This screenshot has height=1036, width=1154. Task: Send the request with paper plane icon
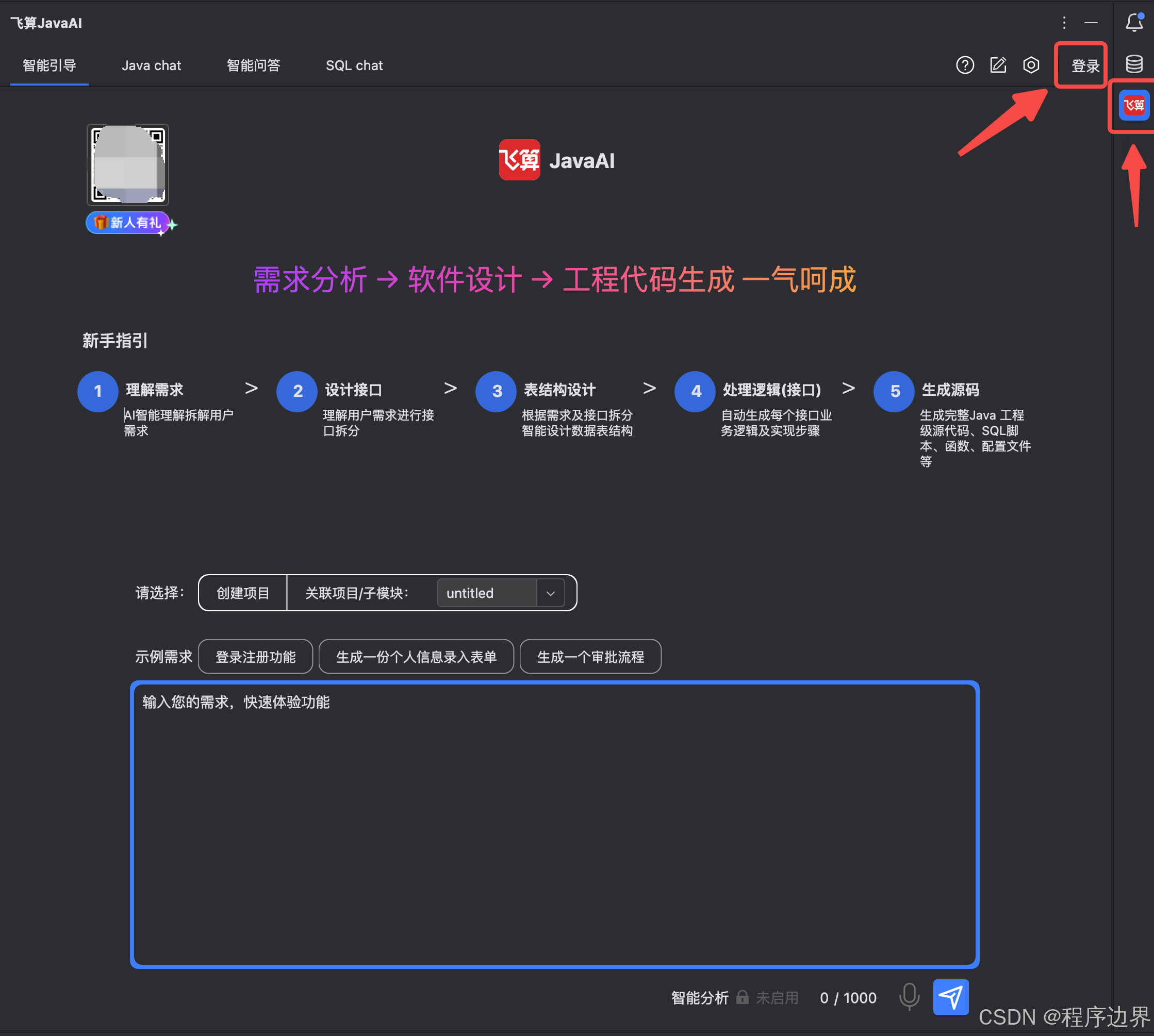pyautogui.click(x=951, y=997)
